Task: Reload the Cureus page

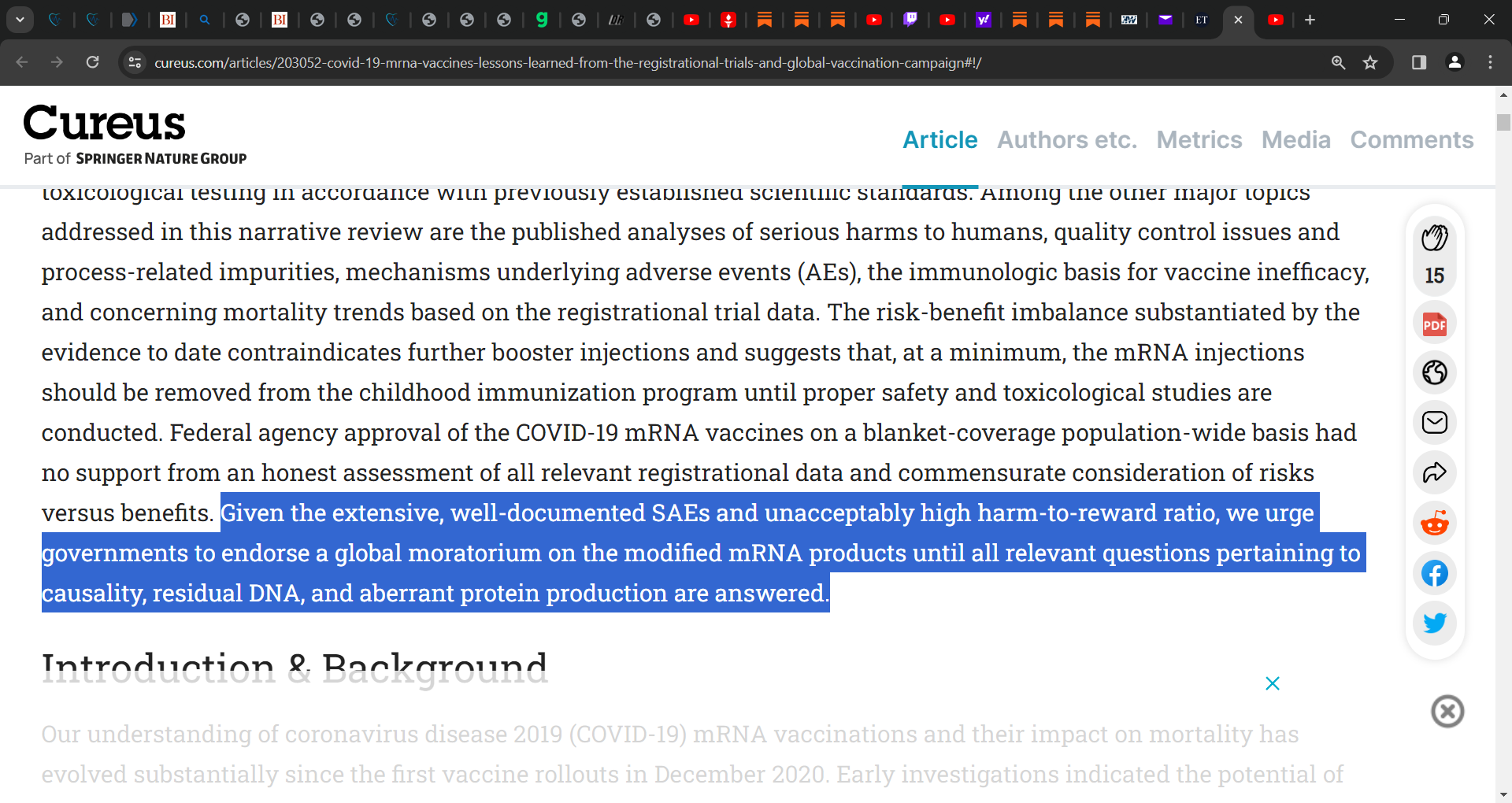Action: 92,62
